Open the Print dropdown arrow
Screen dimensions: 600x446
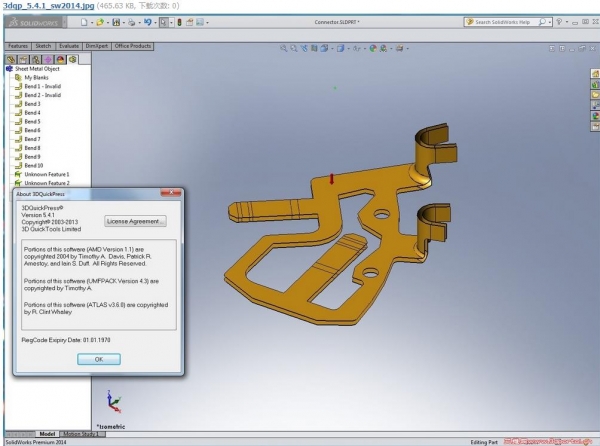click(139, 23)
